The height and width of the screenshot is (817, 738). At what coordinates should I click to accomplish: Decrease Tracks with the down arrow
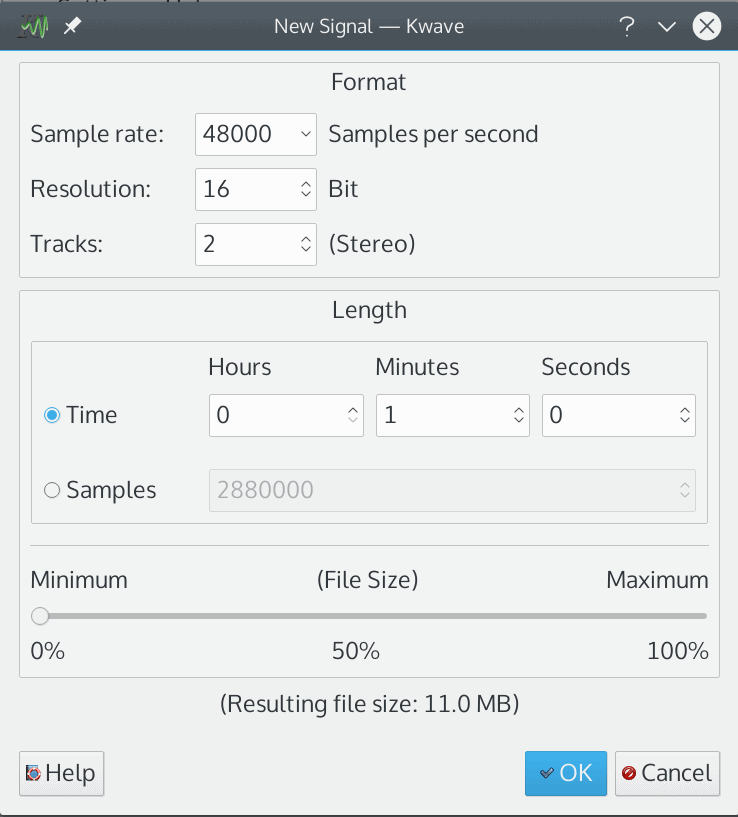[x=306, y=250]
